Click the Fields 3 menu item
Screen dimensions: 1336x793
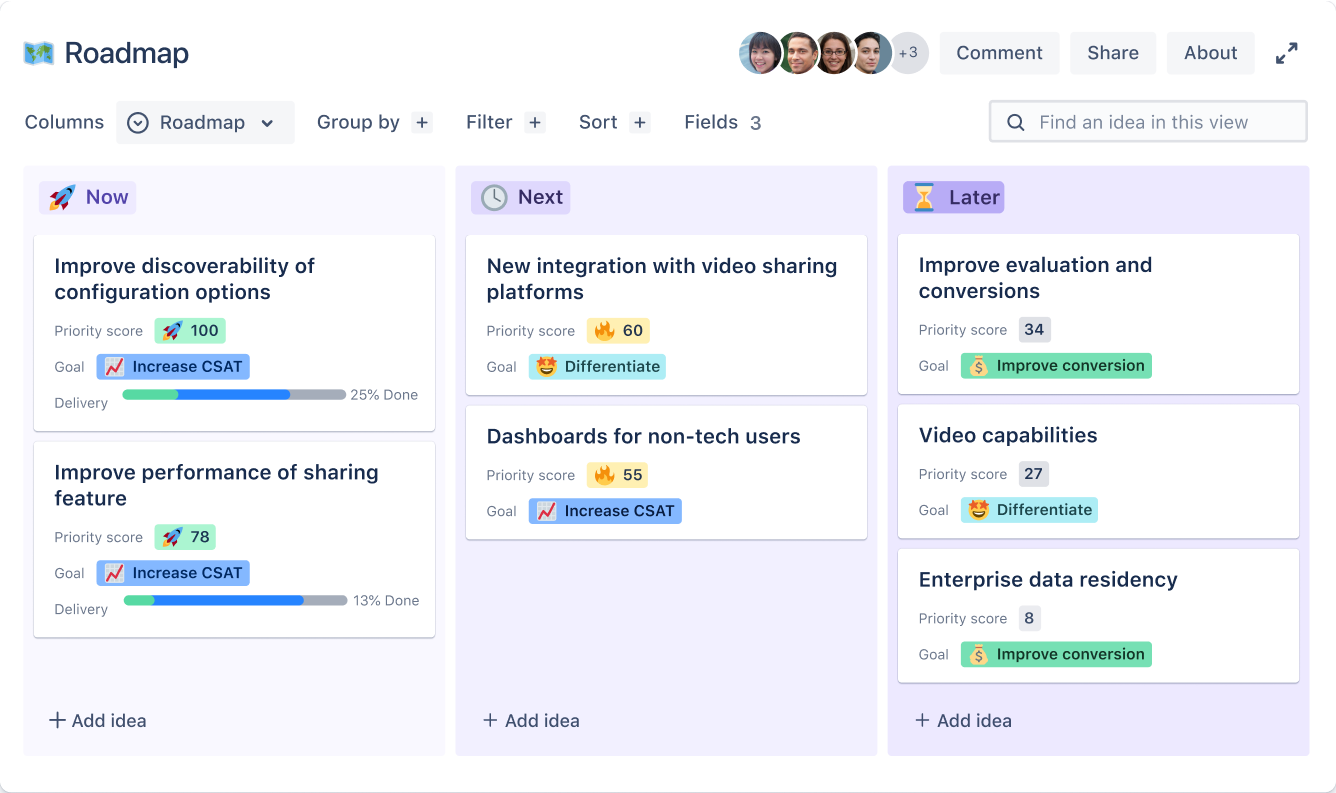722,122
